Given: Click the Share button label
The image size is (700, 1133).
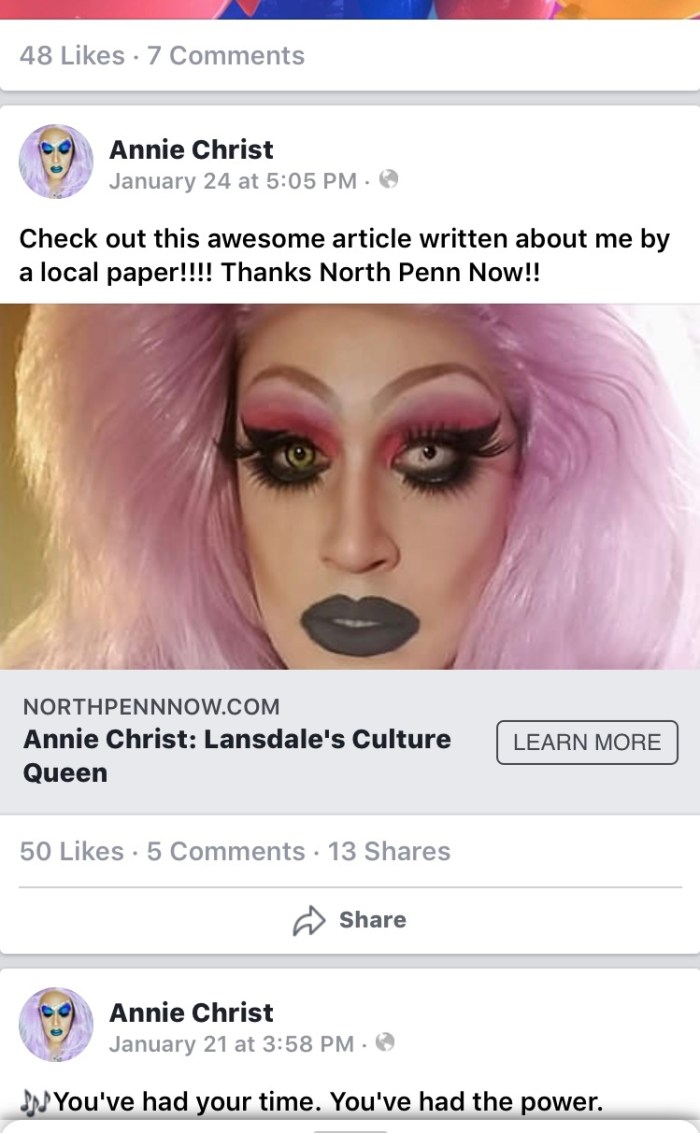Looking at the screenshot, I should pyautogui.click(x=373, y=920).
